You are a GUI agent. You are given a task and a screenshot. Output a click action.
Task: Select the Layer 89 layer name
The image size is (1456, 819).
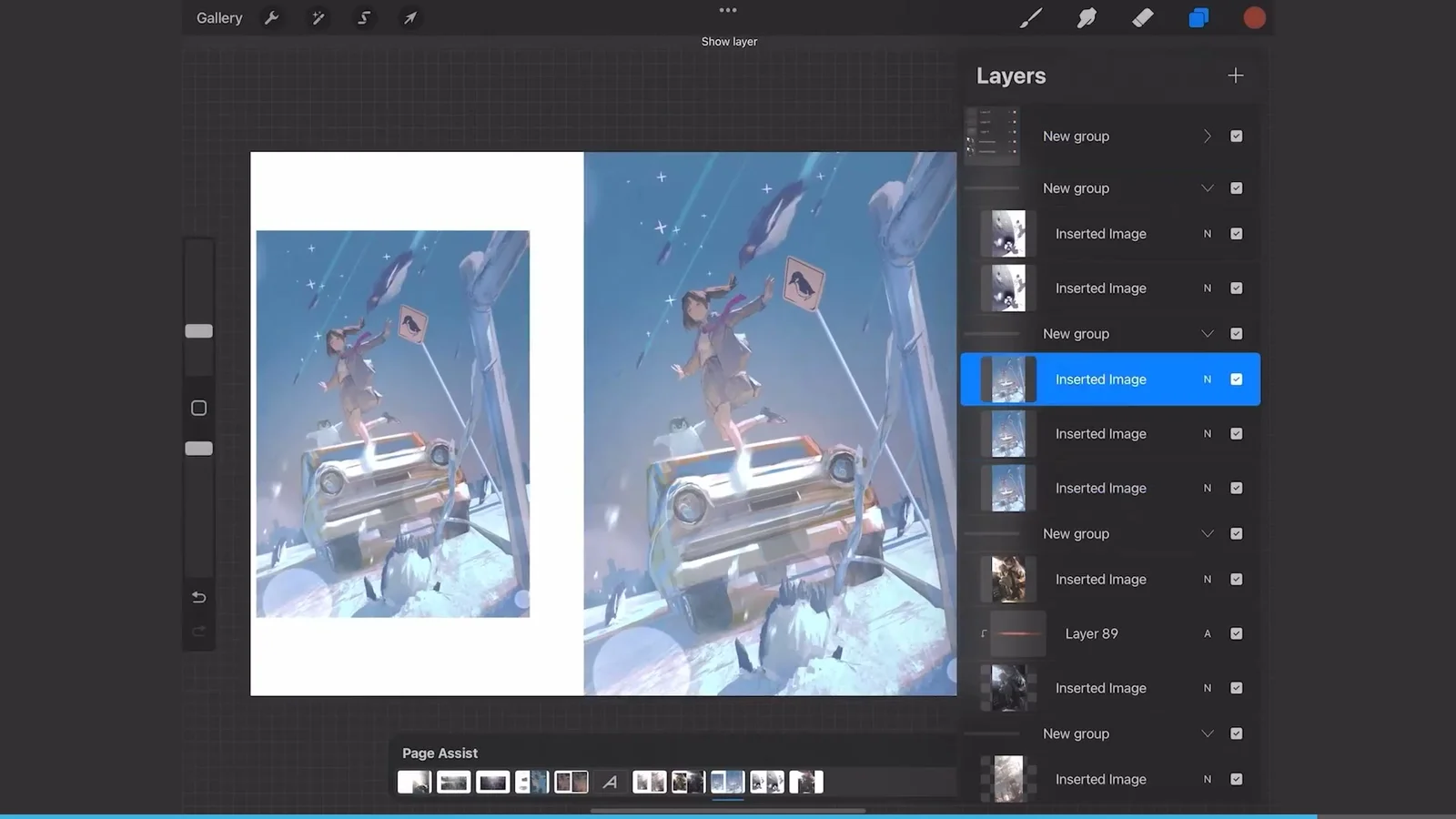coord(1091,634)
